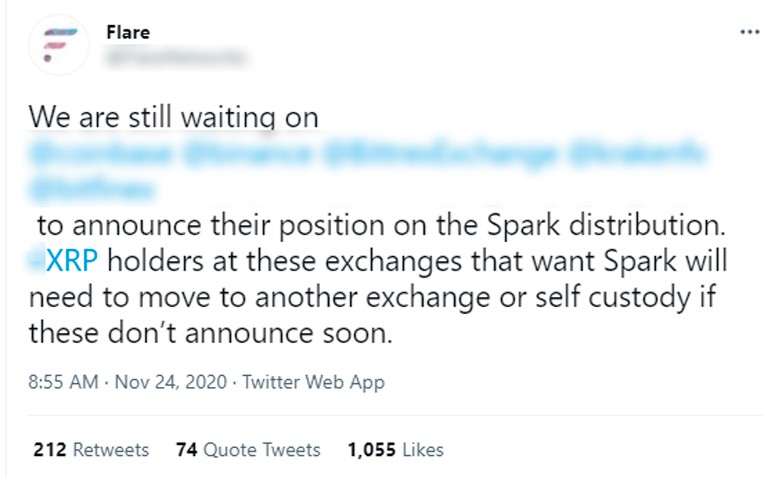Click the blue XRP hashtag
775x477 pixels.
64,261
